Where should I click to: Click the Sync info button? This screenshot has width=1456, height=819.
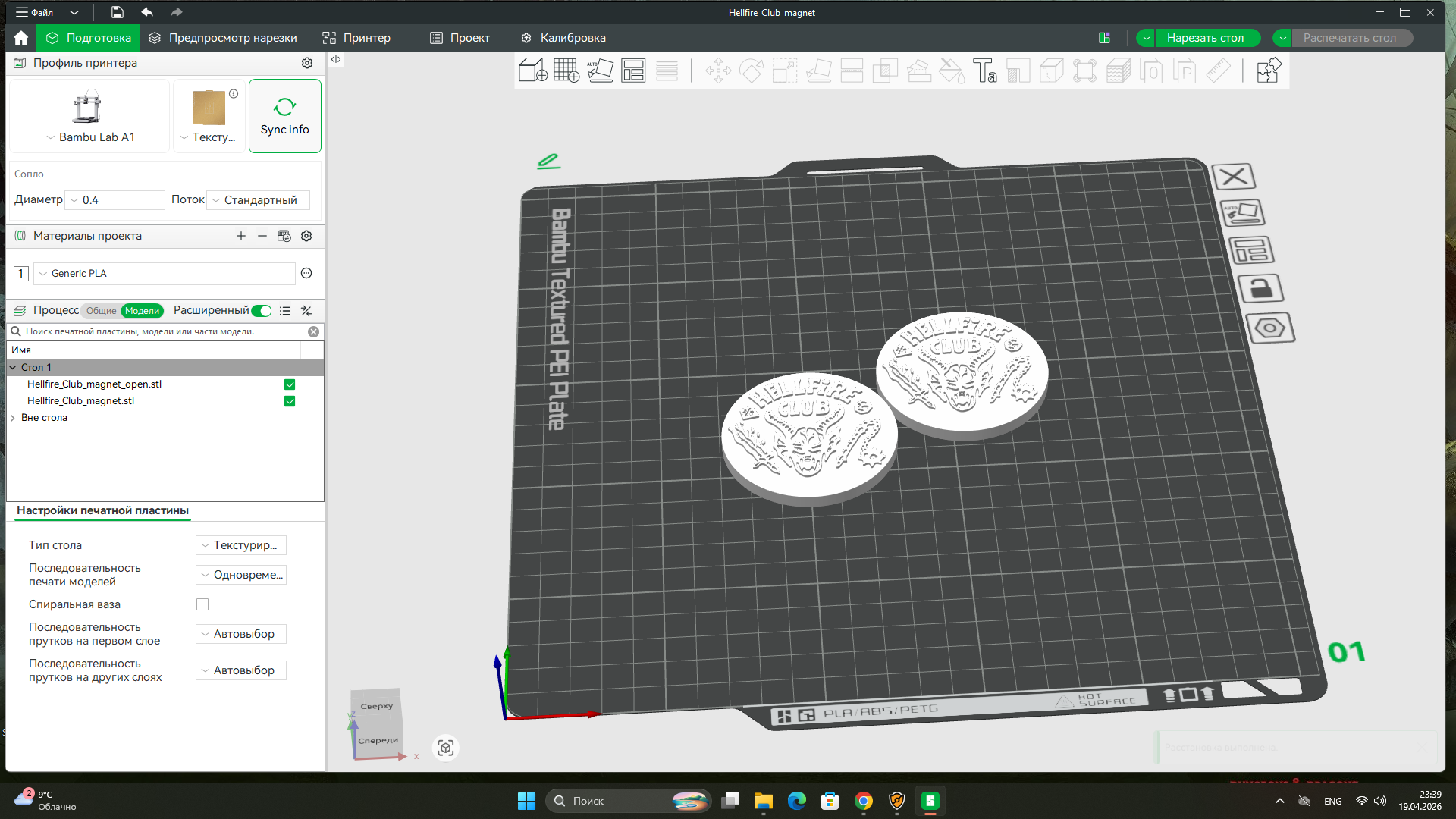285,116
